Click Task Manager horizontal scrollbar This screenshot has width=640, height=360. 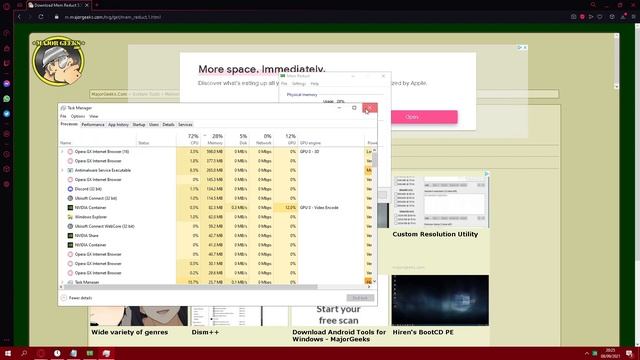click(190, 287)
